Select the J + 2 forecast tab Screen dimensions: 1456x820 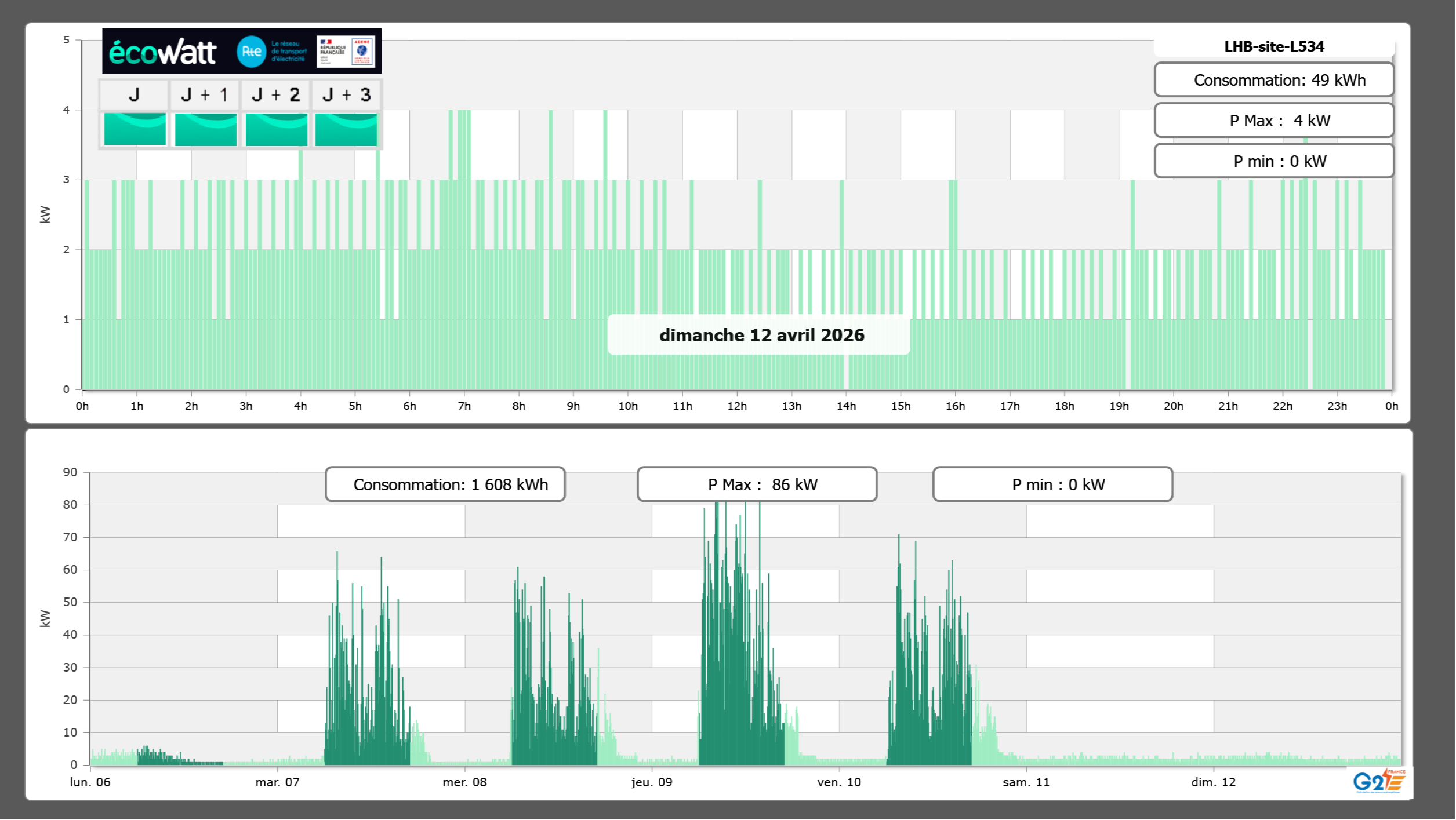coord(276,94)
